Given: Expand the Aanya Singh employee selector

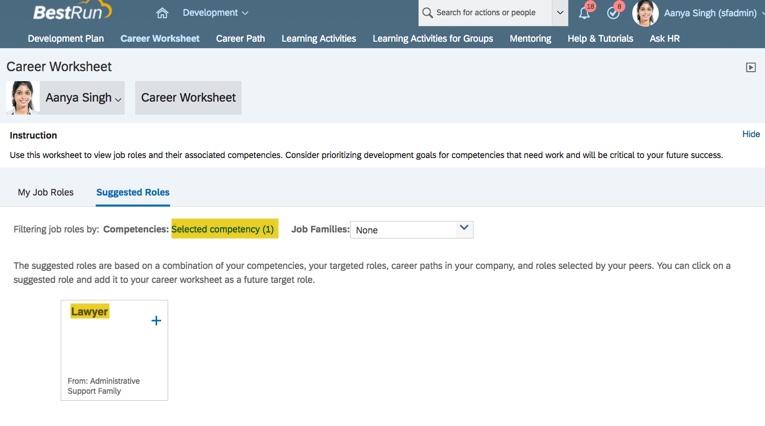Looking at the screenshot, I should tap(83, 98).
